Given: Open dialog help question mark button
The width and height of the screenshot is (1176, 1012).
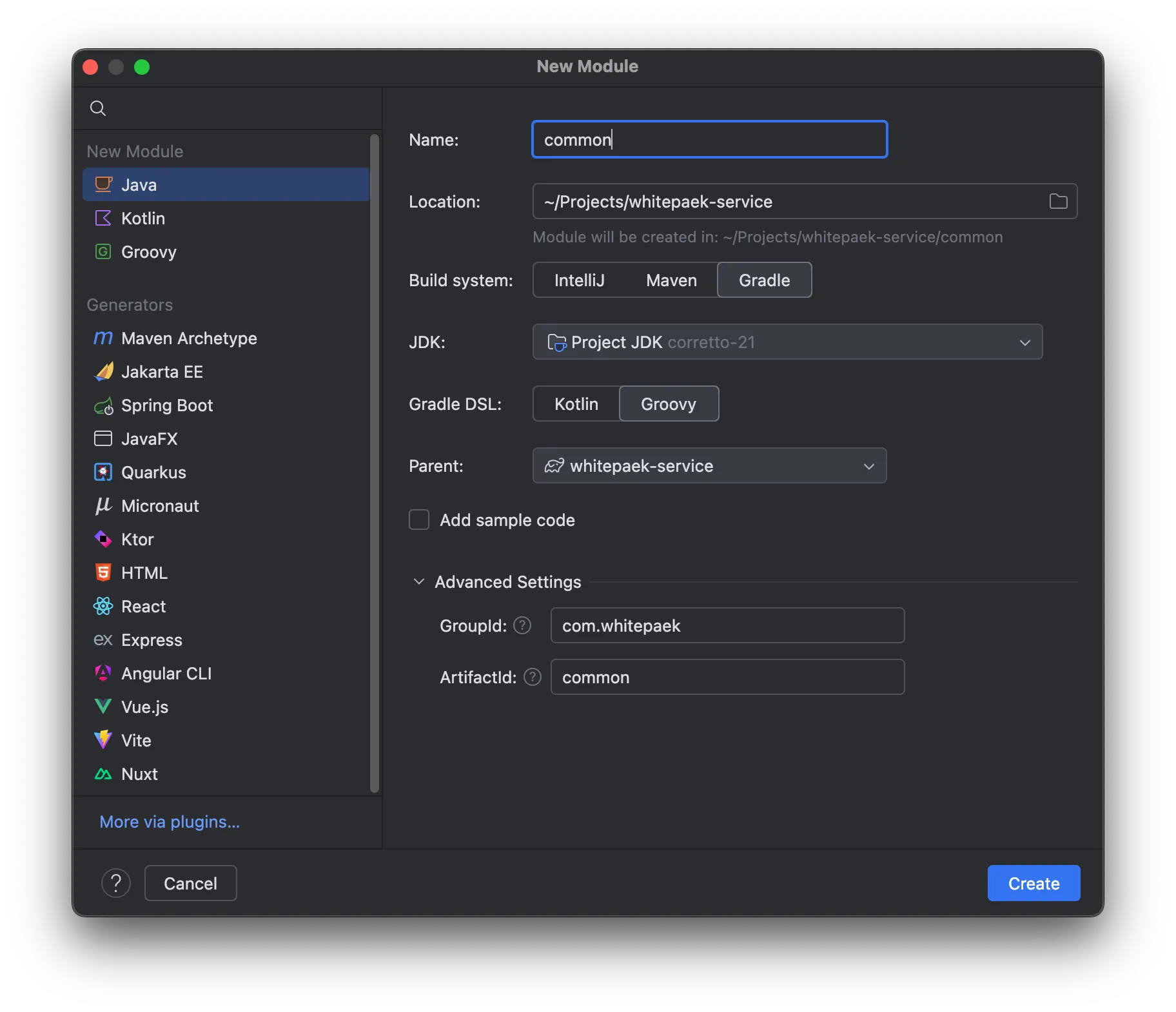Looking at the screenshot, I should [116, 883].
